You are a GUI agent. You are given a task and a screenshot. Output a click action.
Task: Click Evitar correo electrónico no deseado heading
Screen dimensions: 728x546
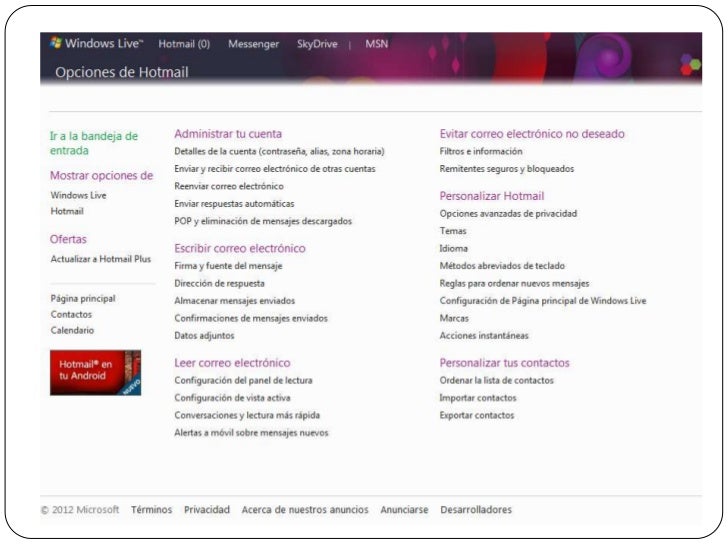point(532,134)
